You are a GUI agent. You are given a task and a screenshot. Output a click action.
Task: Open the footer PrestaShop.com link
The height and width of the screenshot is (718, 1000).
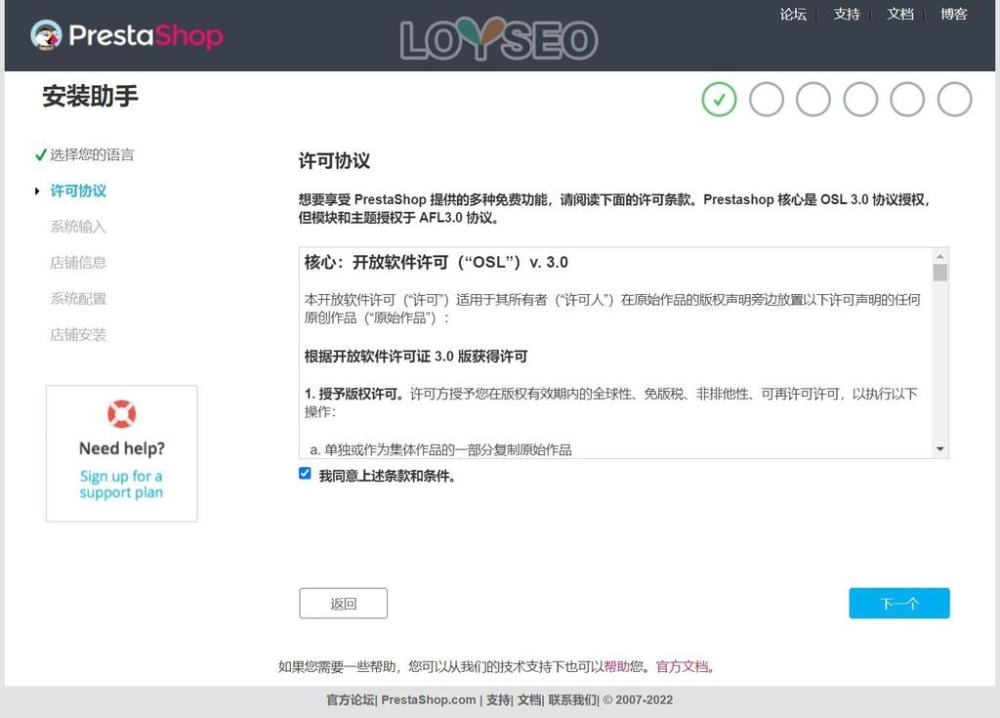pos(429,700)
